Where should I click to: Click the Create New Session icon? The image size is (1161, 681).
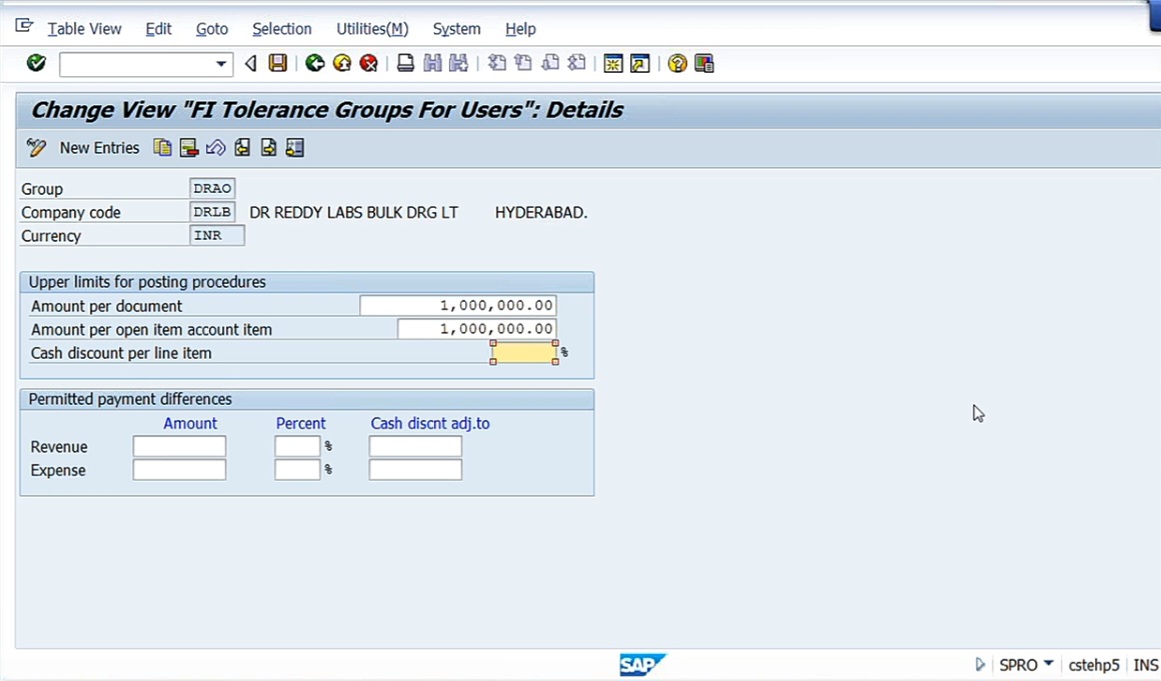pos(613,64)
